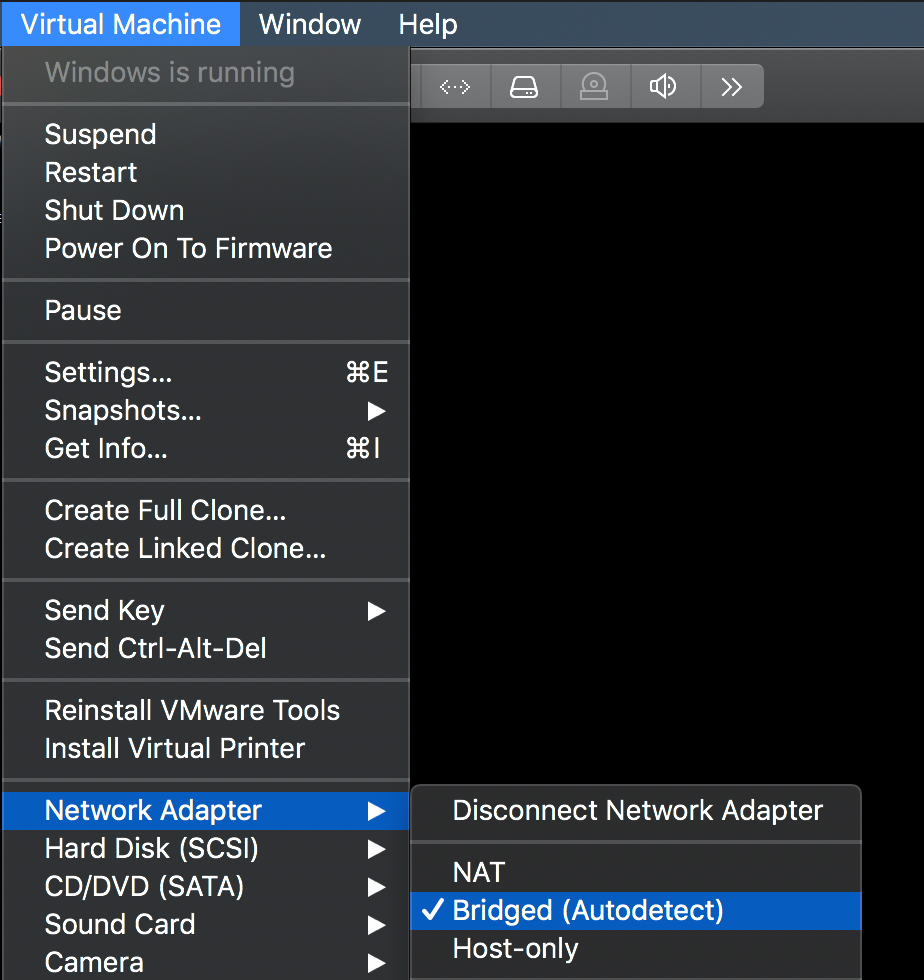Expand the Camera submenu
Screen dimensions: 924x980
(x=206, y=962)
